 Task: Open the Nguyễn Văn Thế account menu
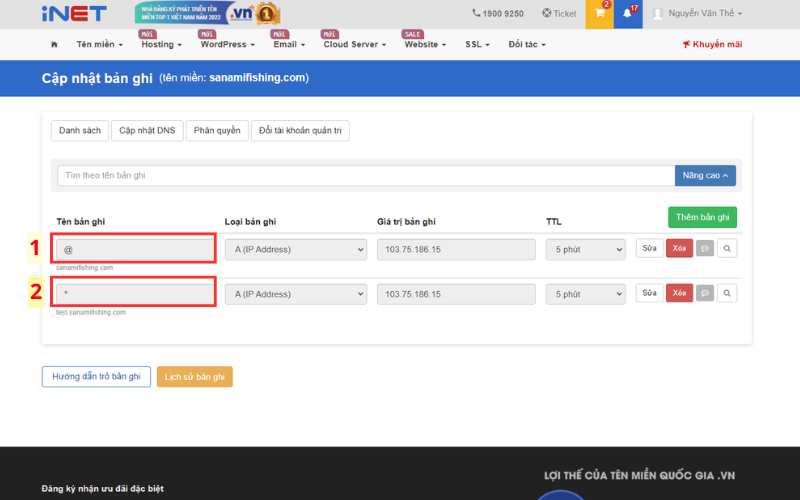(x=697, y=14)
